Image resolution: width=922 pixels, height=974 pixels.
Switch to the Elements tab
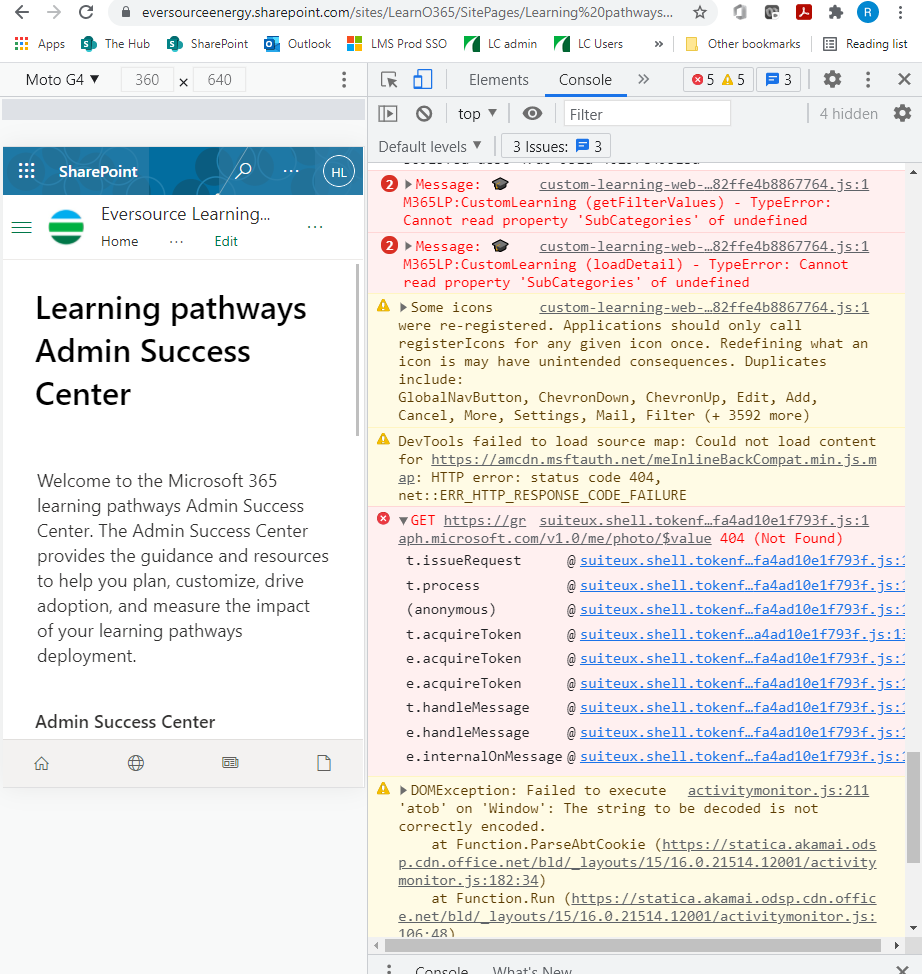(498, 79)
